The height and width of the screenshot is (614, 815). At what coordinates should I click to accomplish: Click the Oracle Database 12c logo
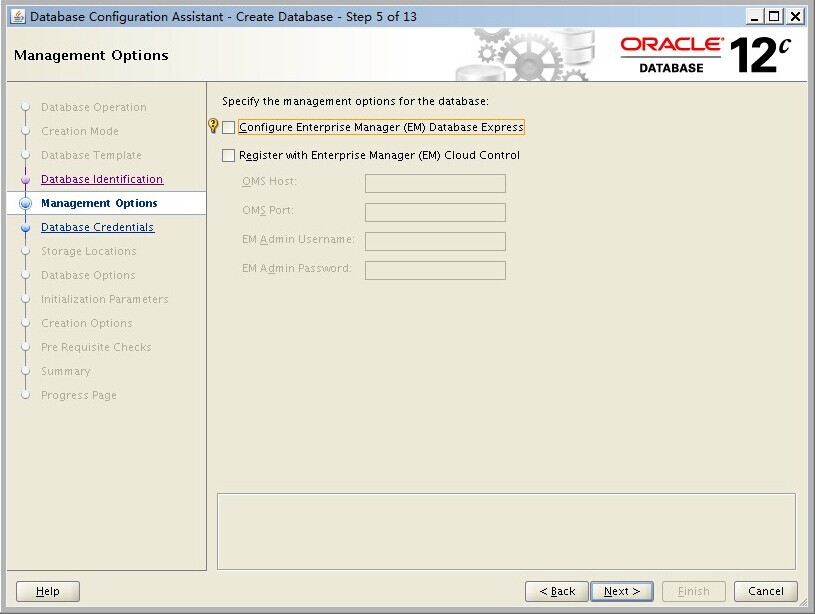click(707, 54)
